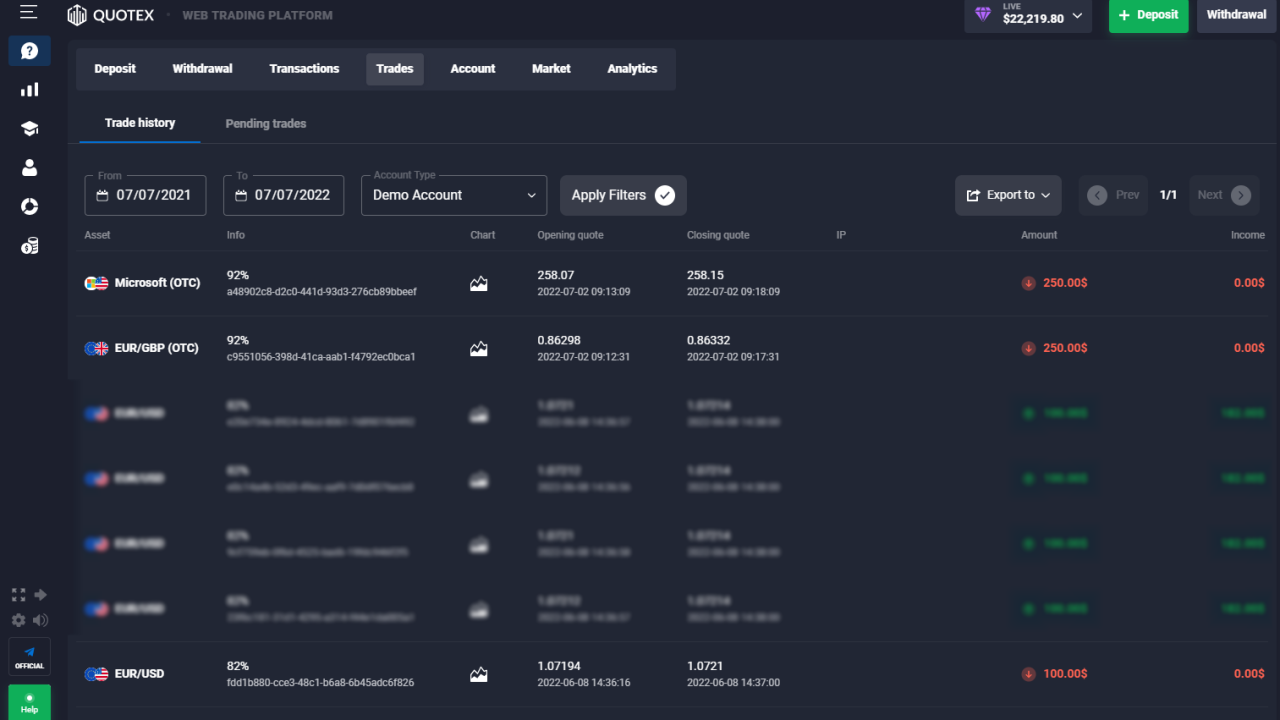Click the green Deposit button in header
1280x720 pixels.
1148,15
